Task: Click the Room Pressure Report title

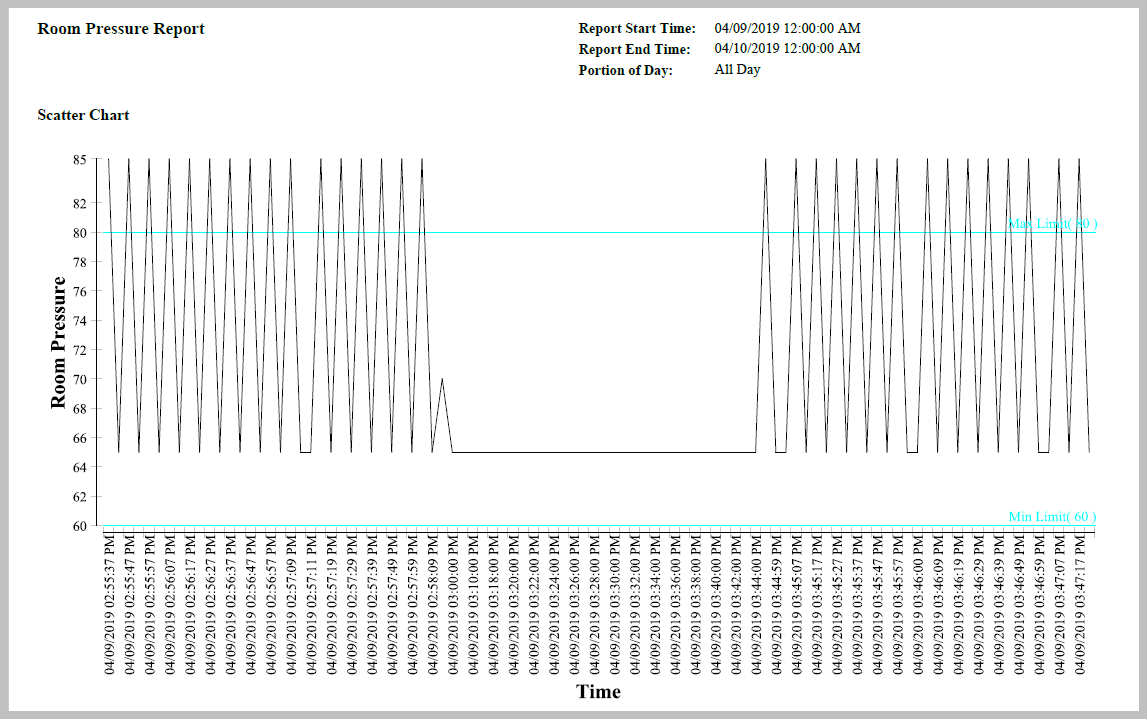Action: pyautogui.click(x=121, y=29)
